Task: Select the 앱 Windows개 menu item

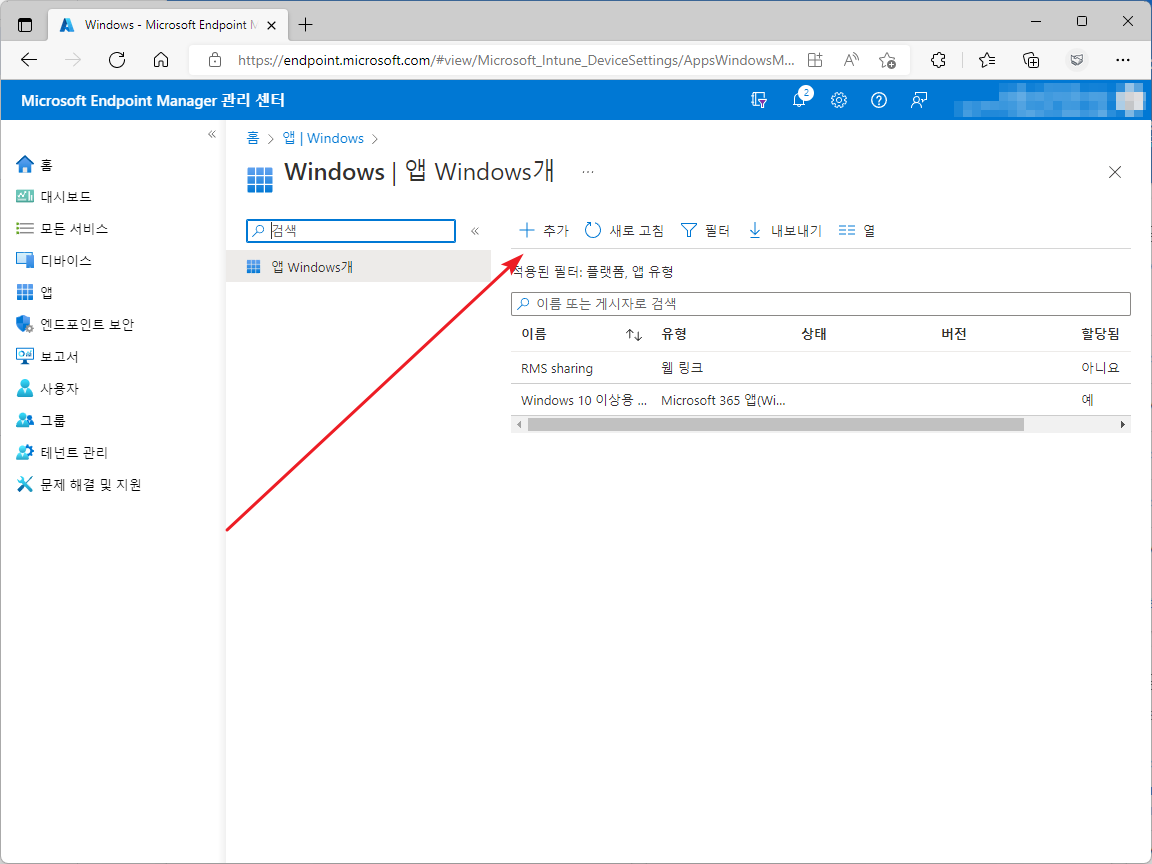Action: click(x=359, y=267)
